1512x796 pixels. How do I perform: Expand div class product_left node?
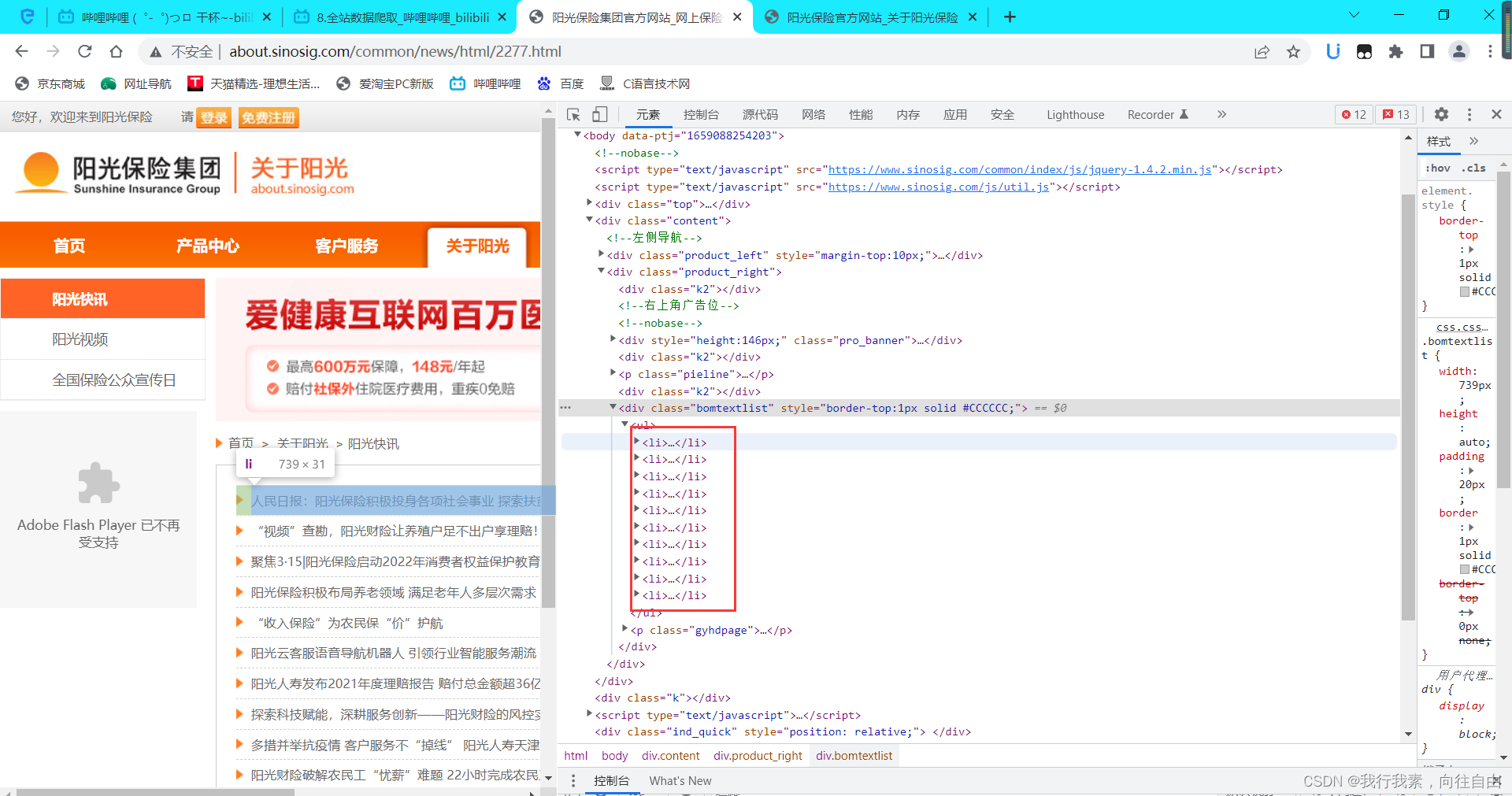[601, 254]
